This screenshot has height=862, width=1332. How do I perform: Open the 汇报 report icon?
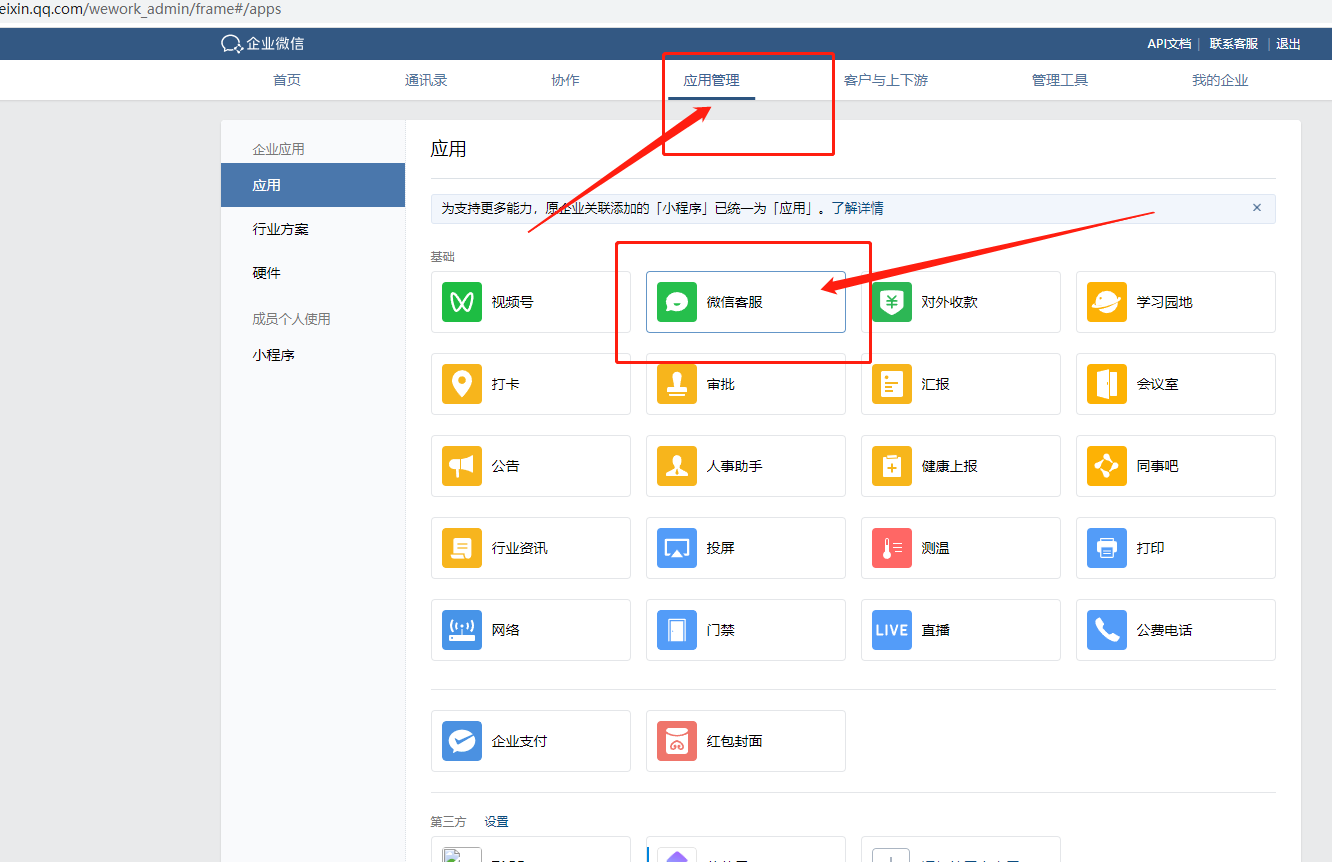892,384
